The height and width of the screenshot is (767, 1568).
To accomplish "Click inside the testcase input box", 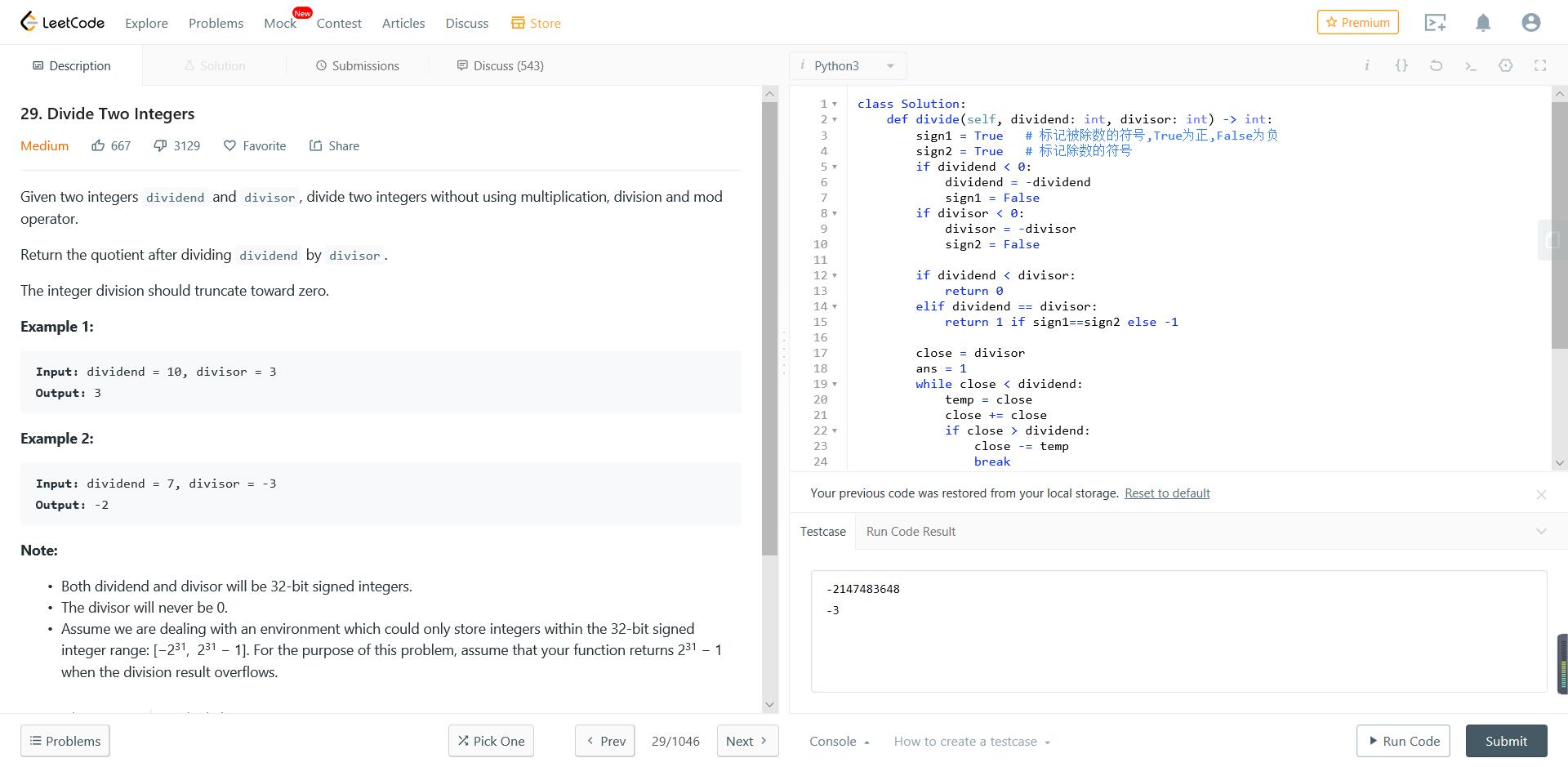I will click(1178, 631).
